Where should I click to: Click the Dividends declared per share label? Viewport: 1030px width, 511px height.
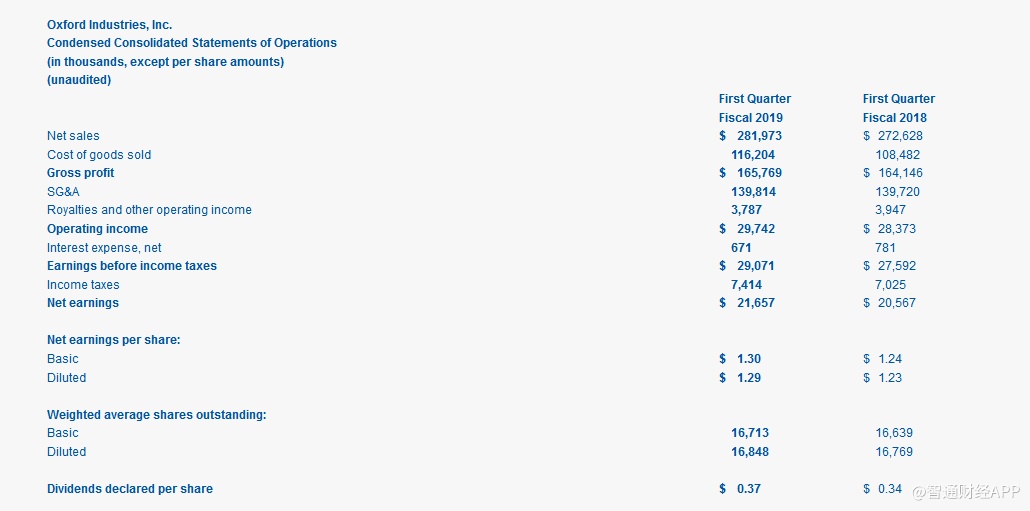click(x=130, y=489)
